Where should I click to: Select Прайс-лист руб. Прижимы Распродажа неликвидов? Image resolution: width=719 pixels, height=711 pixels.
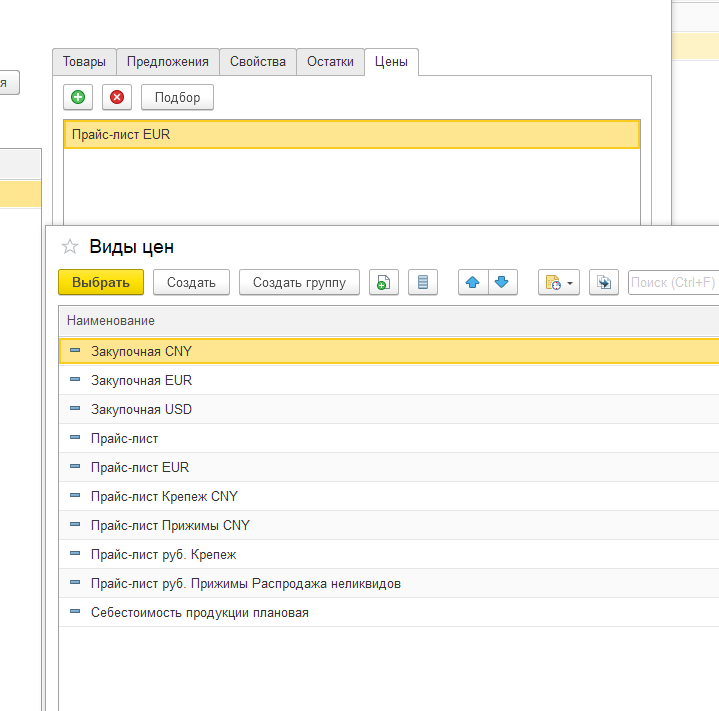(x=389, y=583)
